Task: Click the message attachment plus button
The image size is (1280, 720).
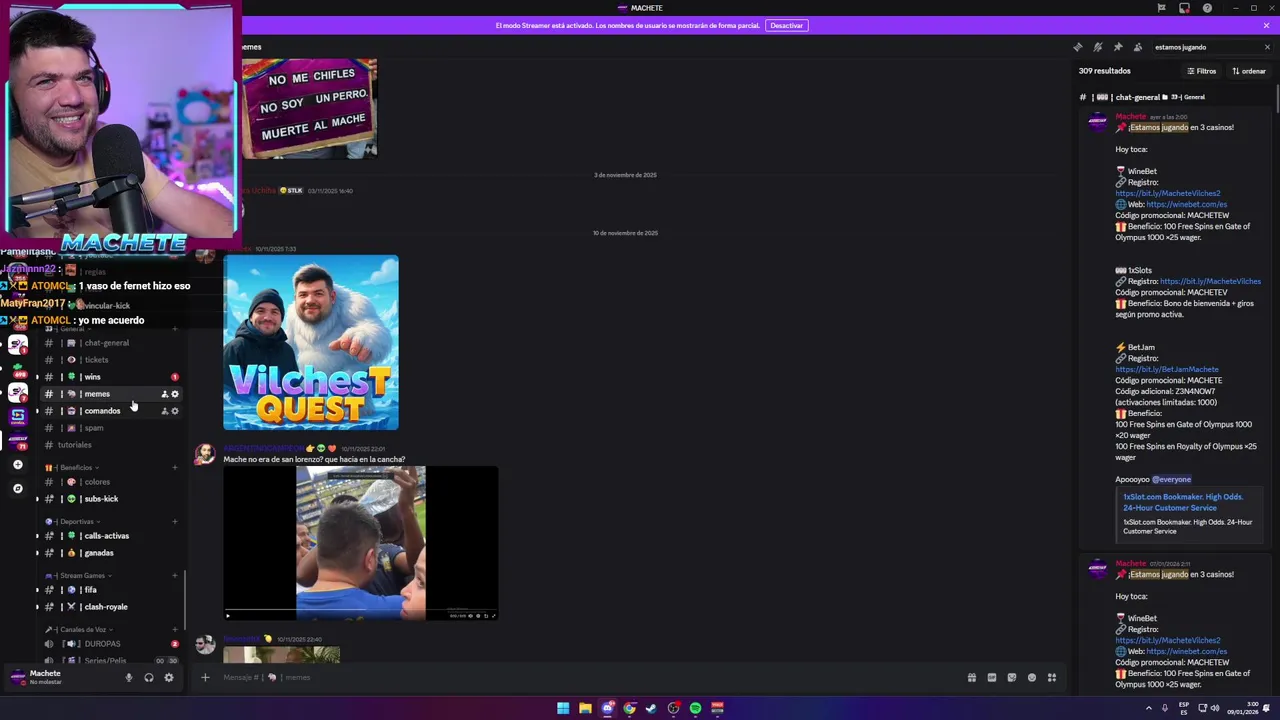Action: click(205, 678)
